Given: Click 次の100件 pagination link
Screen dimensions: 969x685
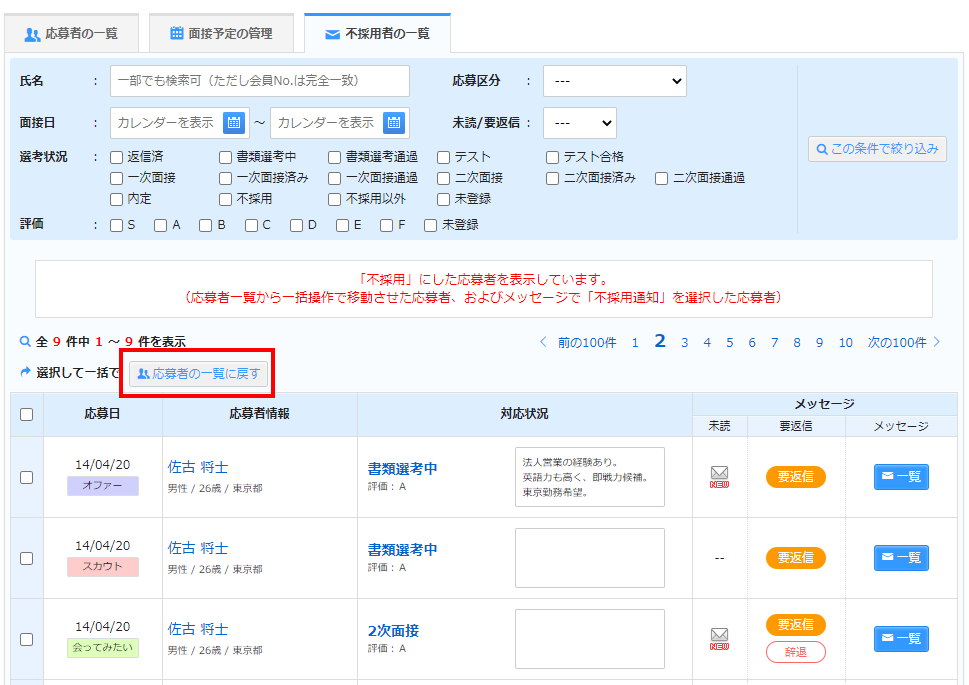Looking at the screenshot, I should (x=897, y=342).
